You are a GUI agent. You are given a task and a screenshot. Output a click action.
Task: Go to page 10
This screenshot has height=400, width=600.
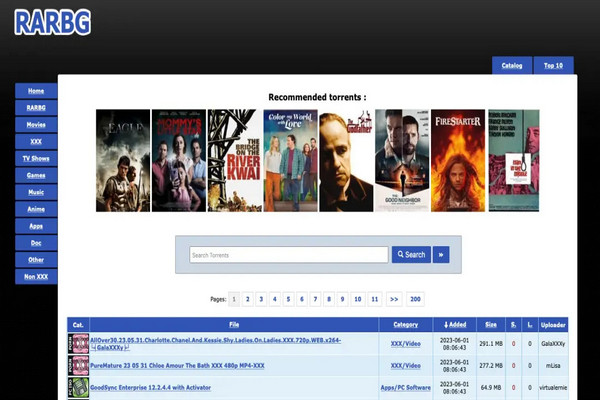358,299
